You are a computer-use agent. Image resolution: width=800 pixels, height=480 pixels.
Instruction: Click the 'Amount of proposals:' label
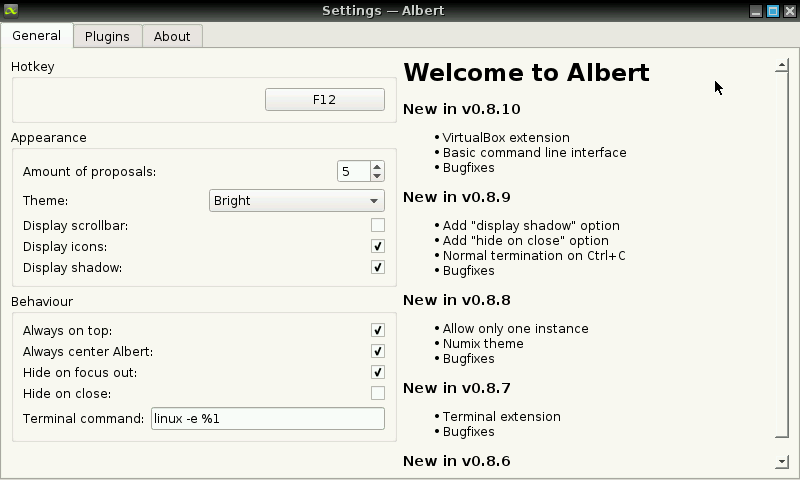pos(89,171)
